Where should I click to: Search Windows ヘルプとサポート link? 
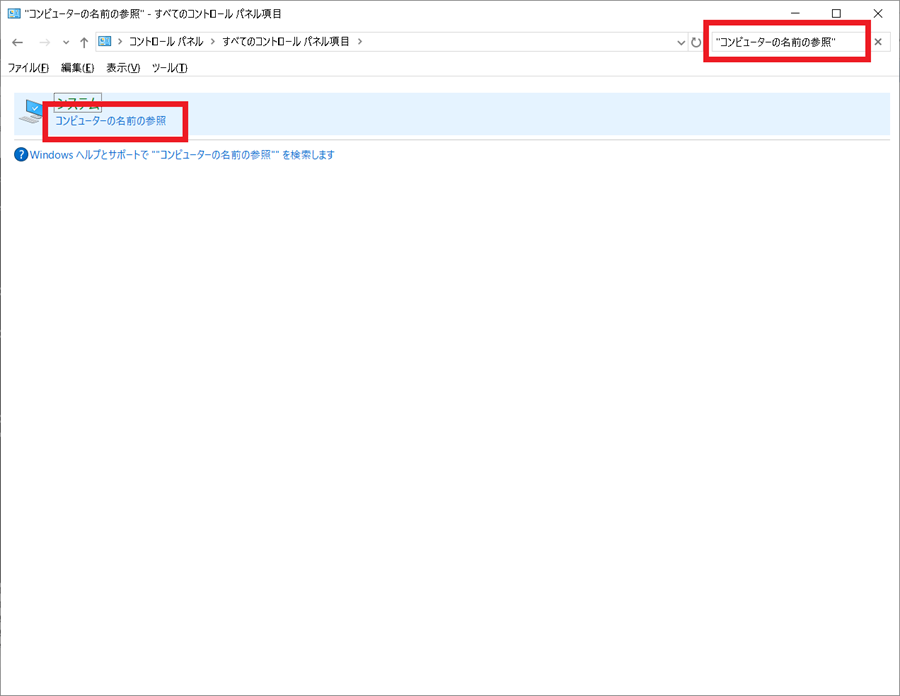pyautogui.click(x=182, y=155)
